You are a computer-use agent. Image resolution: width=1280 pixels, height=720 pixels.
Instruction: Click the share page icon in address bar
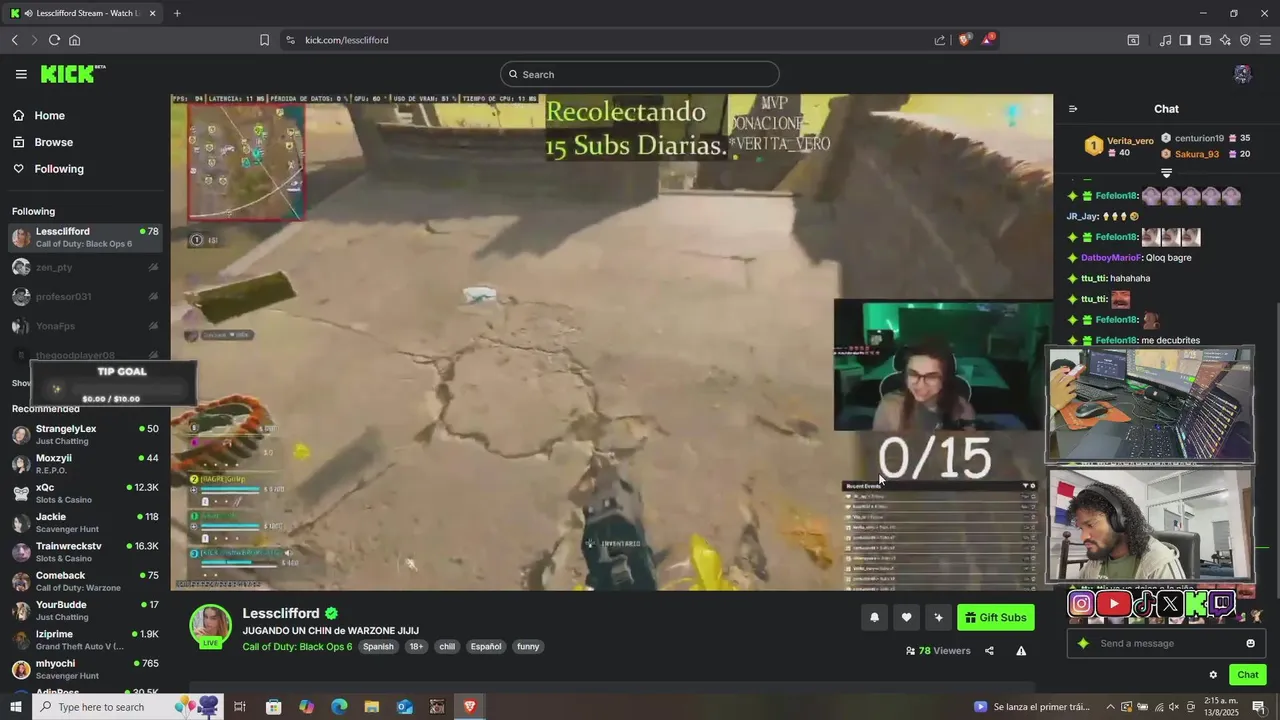tap(940, 40)
